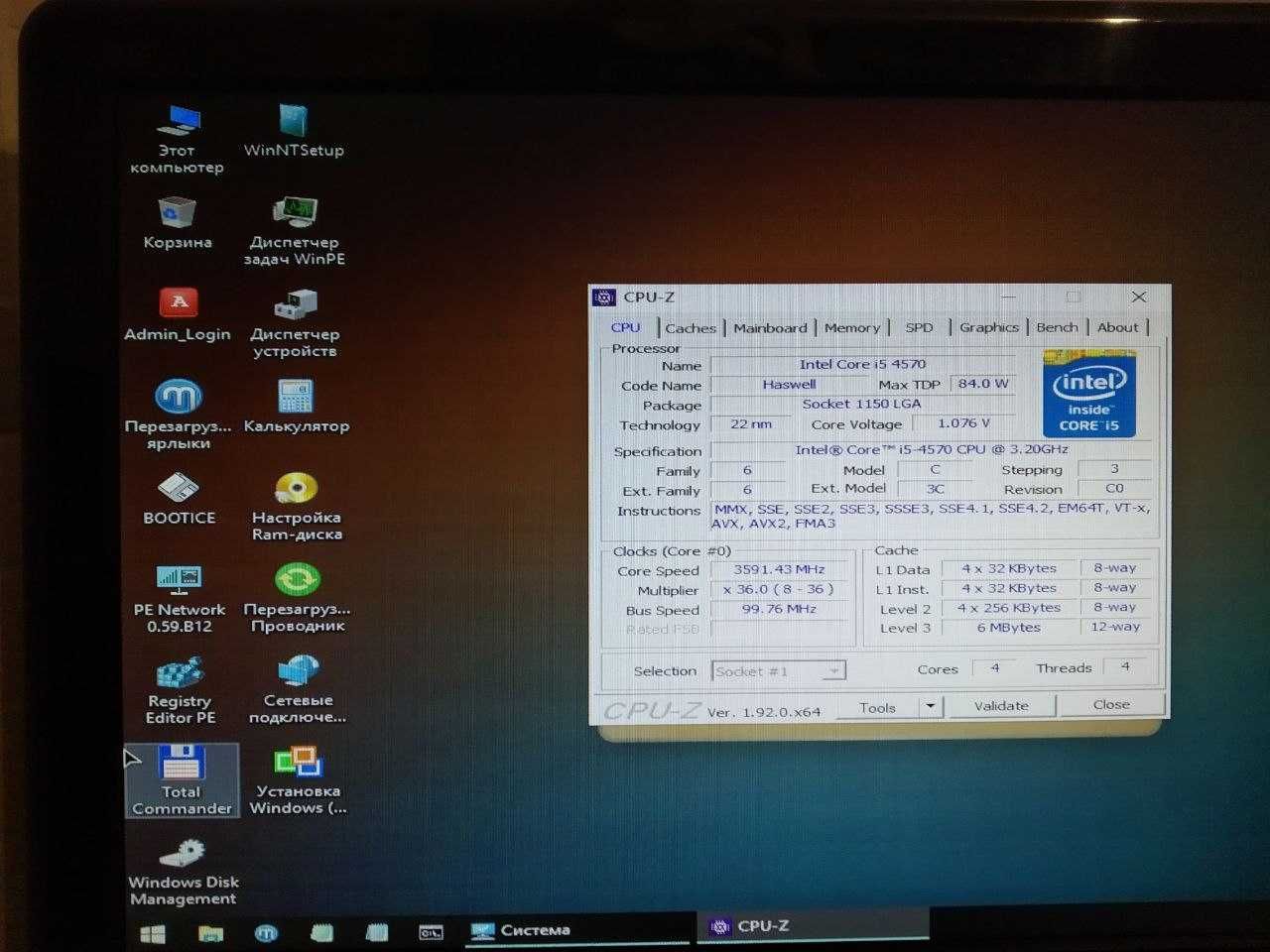Launch WinNTSetup from the desktop
The width and height of the screenshot is (1270, 952).
294,131
